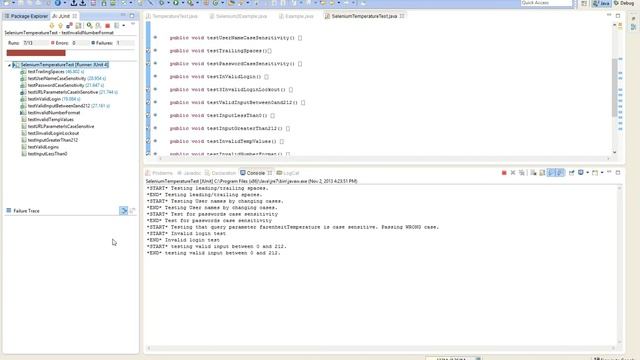The height and width of the screenshot is (360, 640).
Task: Toggle show failures only in JUnit view
Action: 69,26
